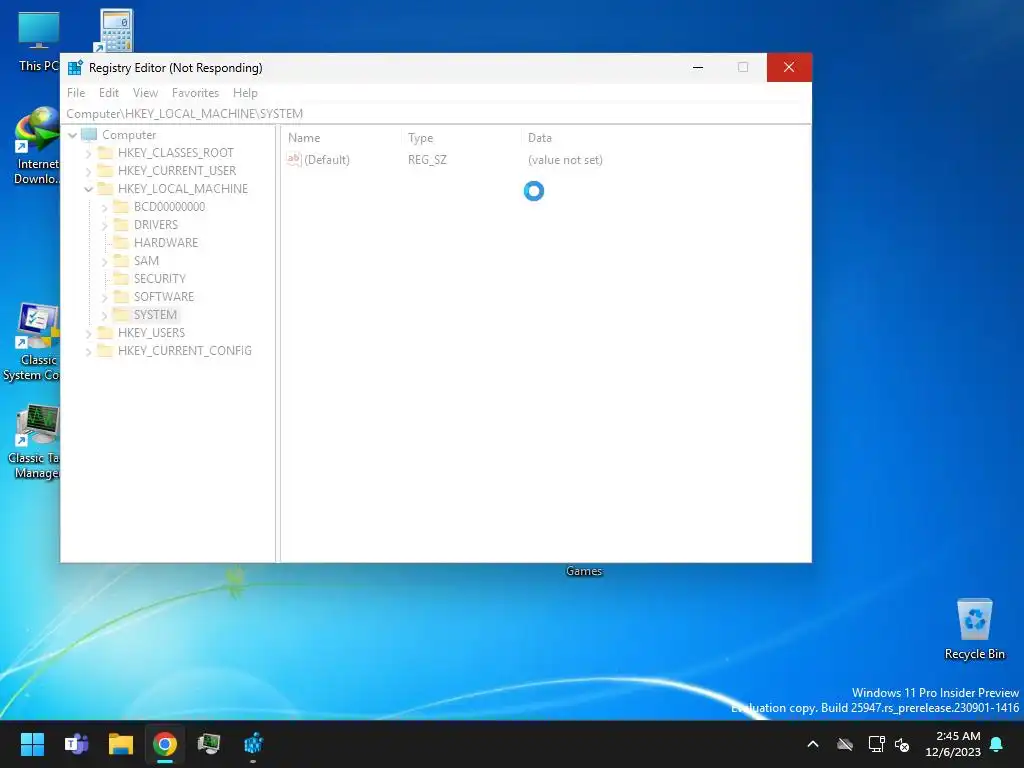Sort values by Name column header
1024x768 pixels.
point(341,138)
